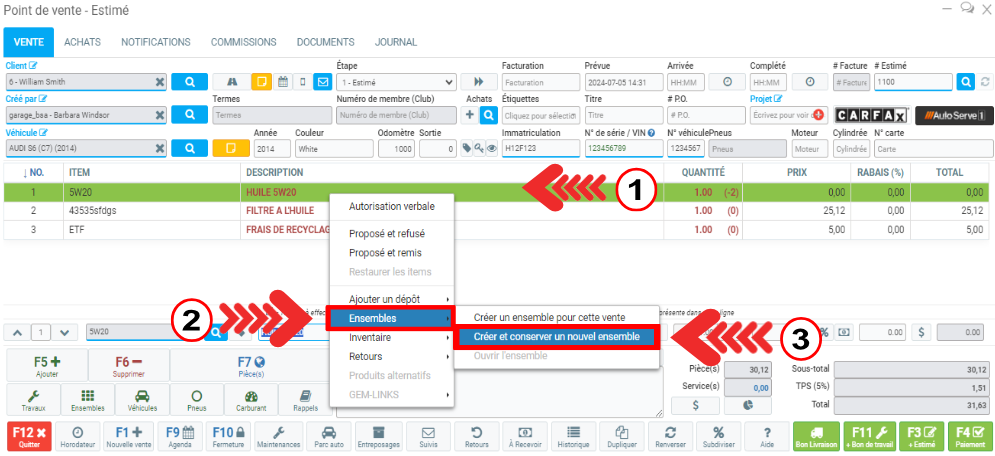
Task: Add a purchase with Achats plus icon
Action: 471,115
